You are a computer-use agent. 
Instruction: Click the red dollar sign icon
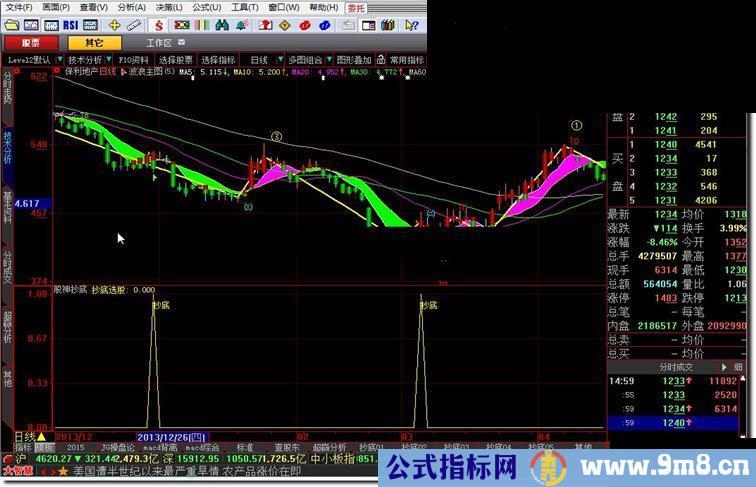point(158,24)
